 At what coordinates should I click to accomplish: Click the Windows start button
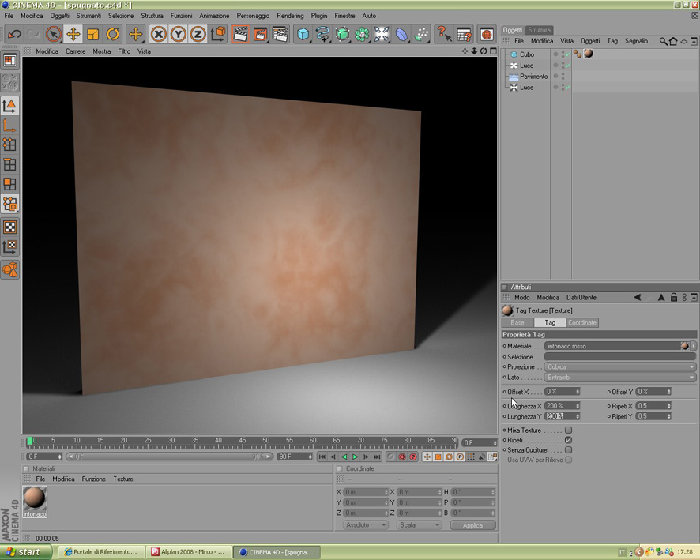[25, 552]
